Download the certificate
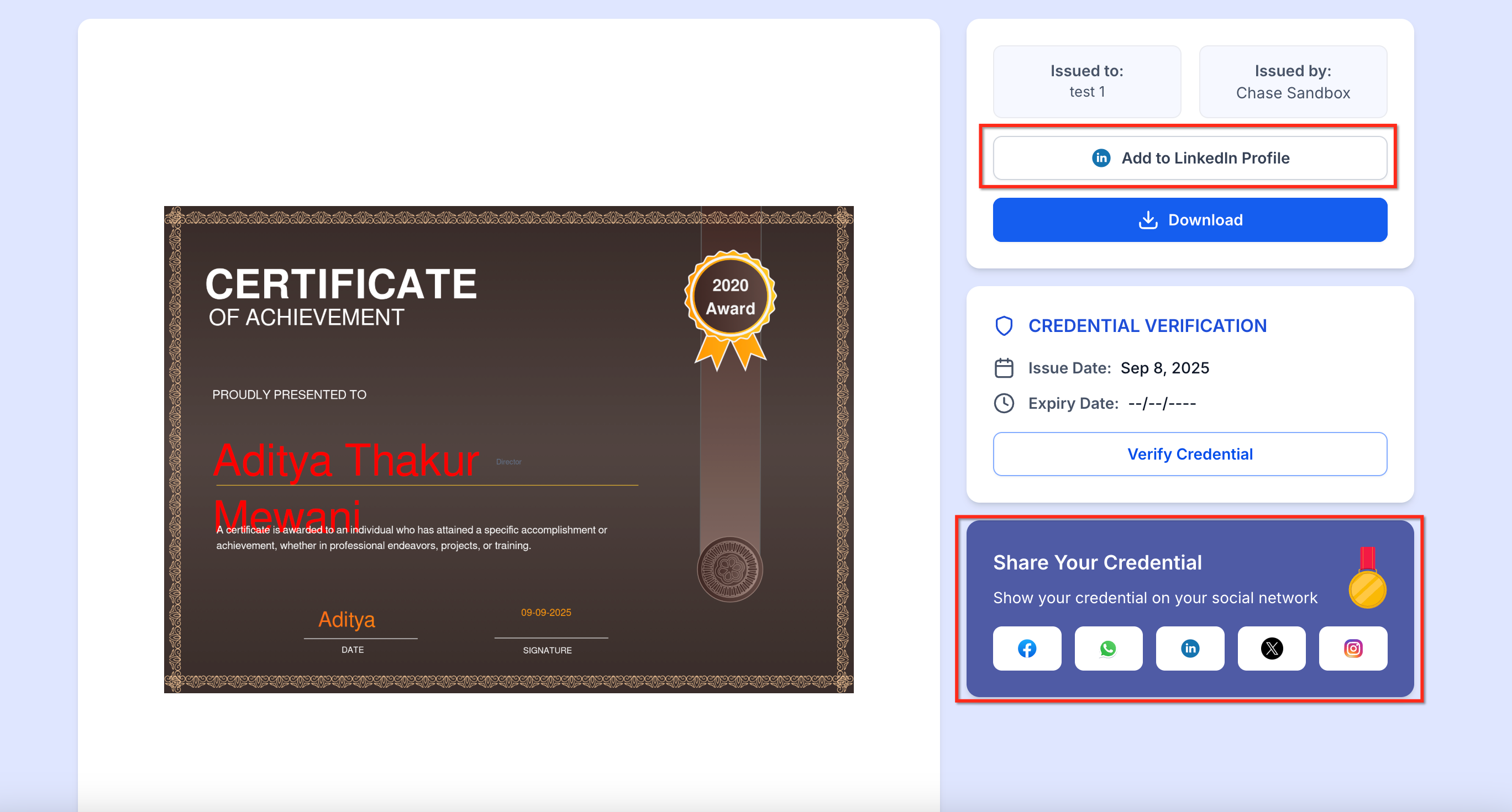Screen dimensions: 1512x812 coord(1190,220)
